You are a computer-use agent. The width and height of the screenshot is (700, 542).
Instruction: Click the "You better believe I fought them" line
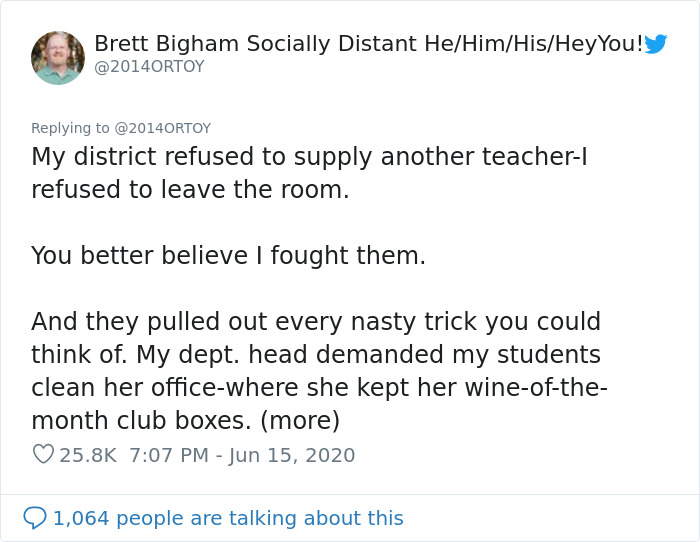coord(228,255)
